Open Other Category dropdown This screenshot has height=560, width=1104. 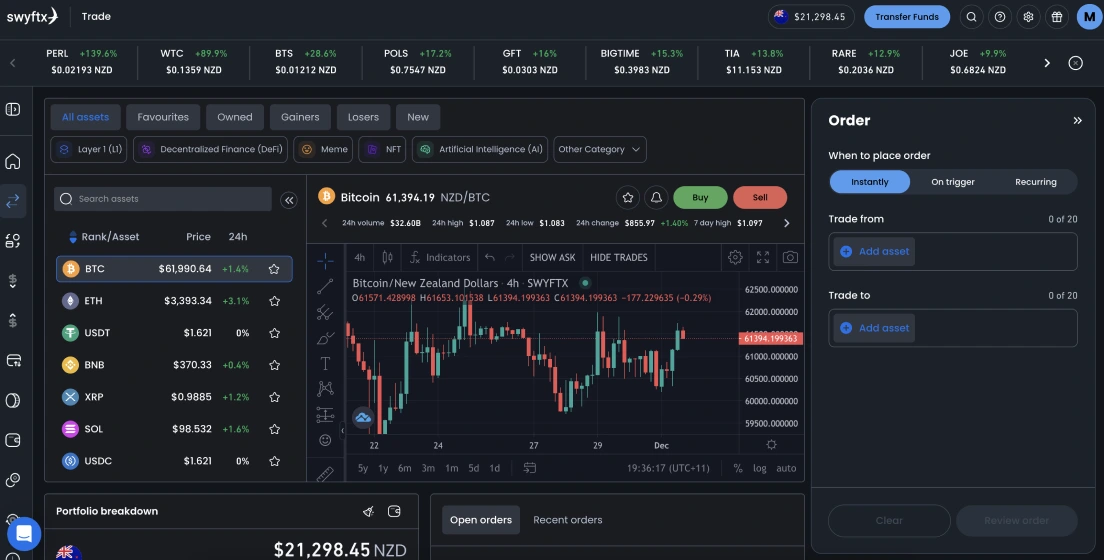coord(600,149)
